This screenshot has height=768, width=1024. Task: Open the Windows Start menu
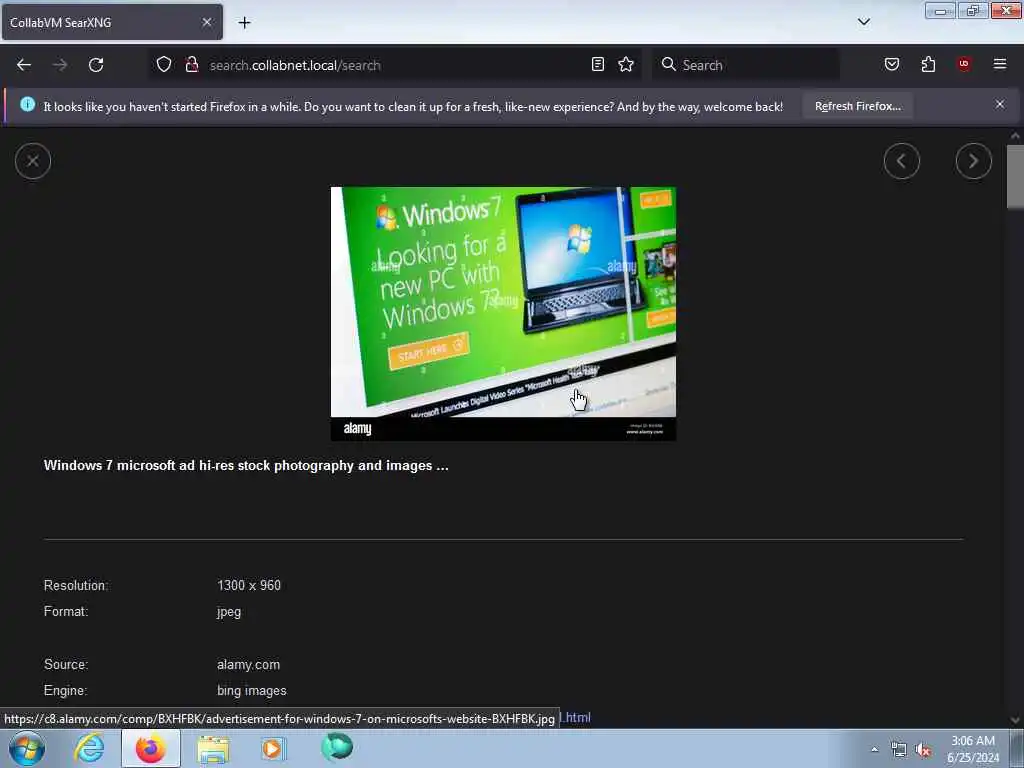click(x=27, y=748)
